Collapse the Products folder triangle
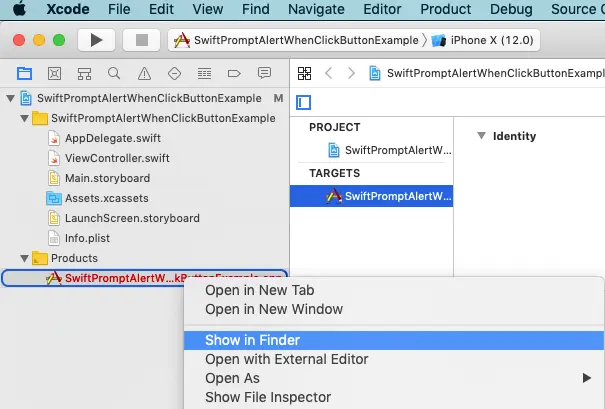This screenshot has width=605, height=409. click(24, 258)
